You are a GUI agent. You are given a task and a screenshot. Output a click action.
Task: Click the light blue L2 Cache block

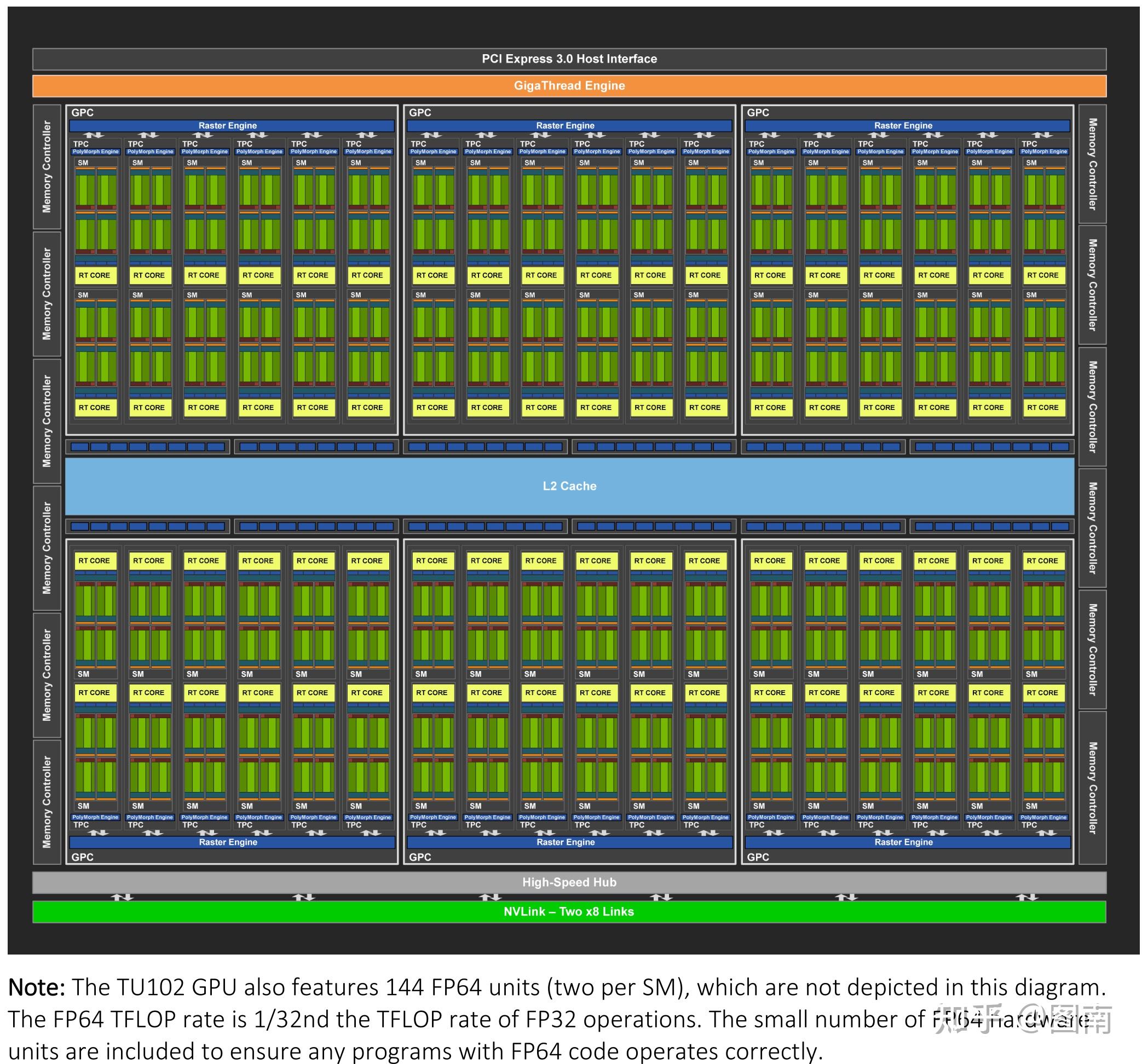[x=569, y=486]
